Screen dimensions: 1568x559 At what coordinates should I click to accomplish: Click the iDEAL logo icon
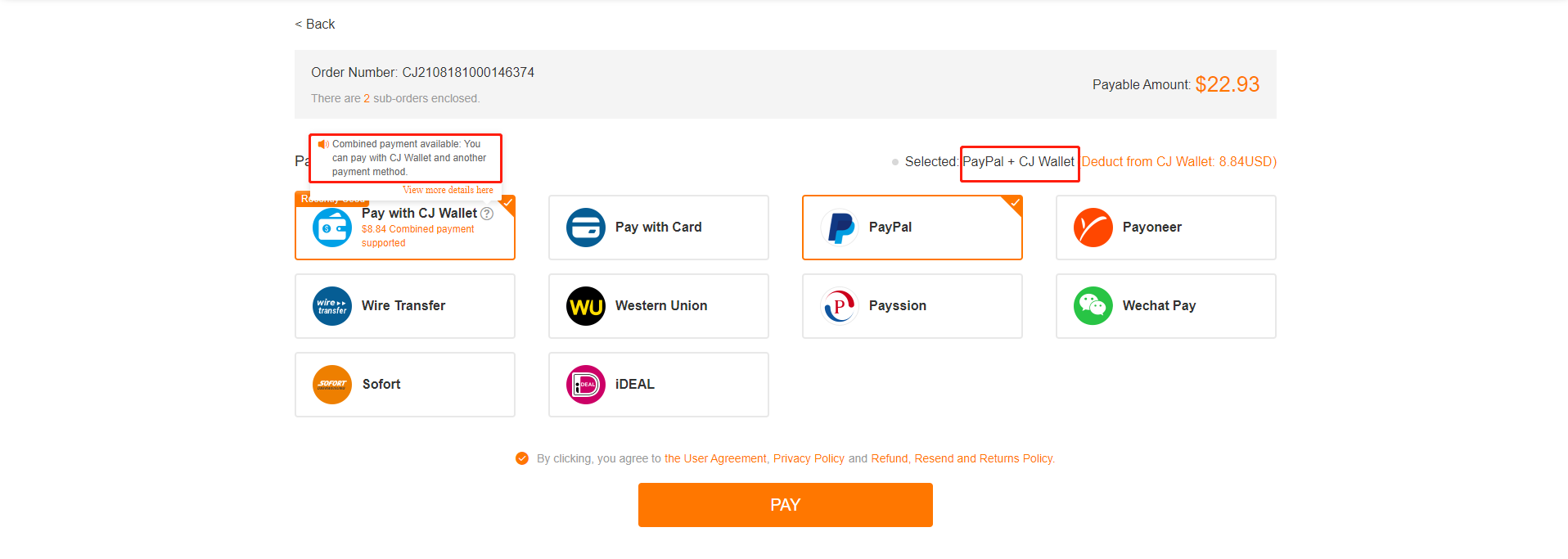tap(585, 385)
